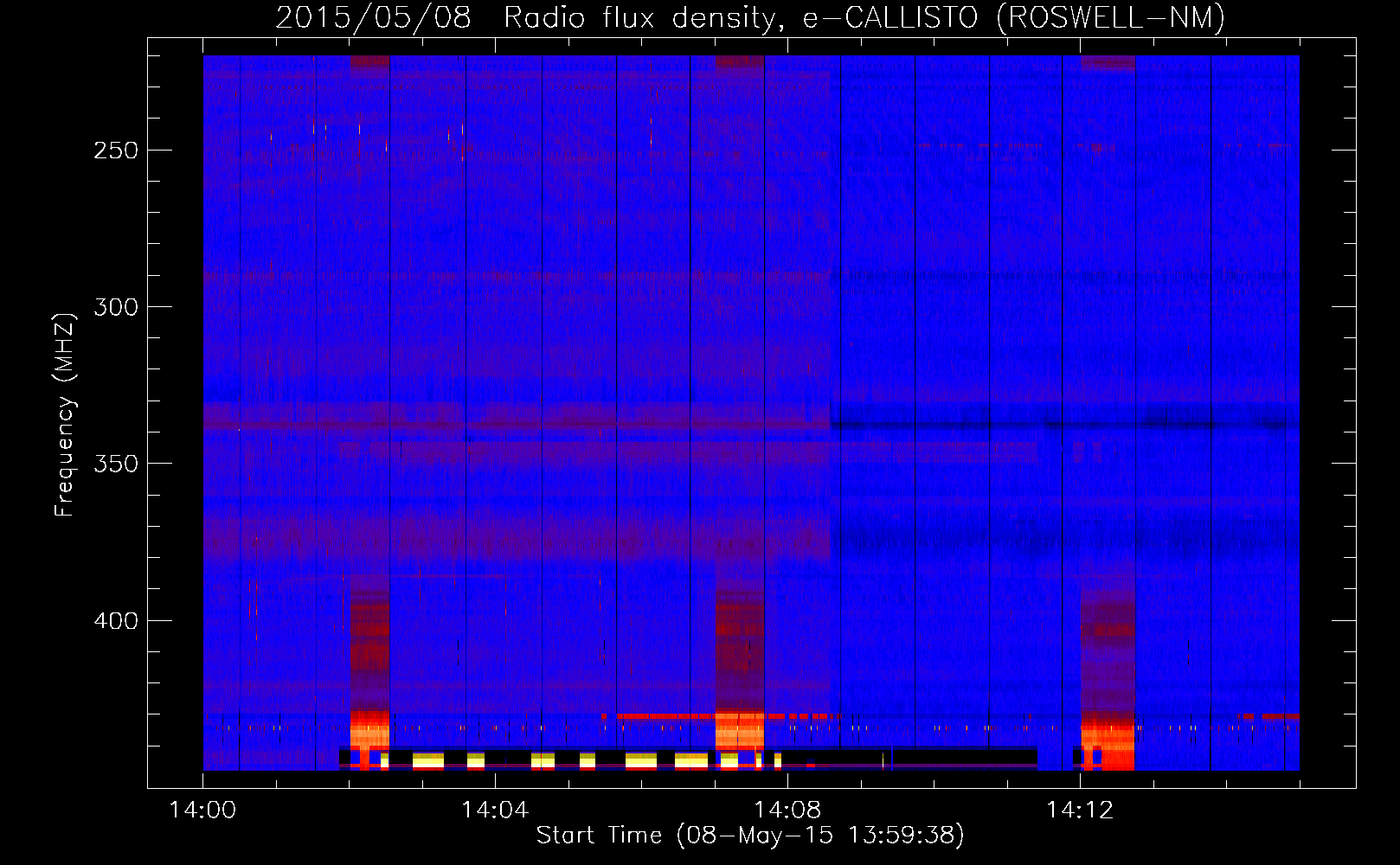Click the '250' frequency tick label

click(x=116, y=151)
